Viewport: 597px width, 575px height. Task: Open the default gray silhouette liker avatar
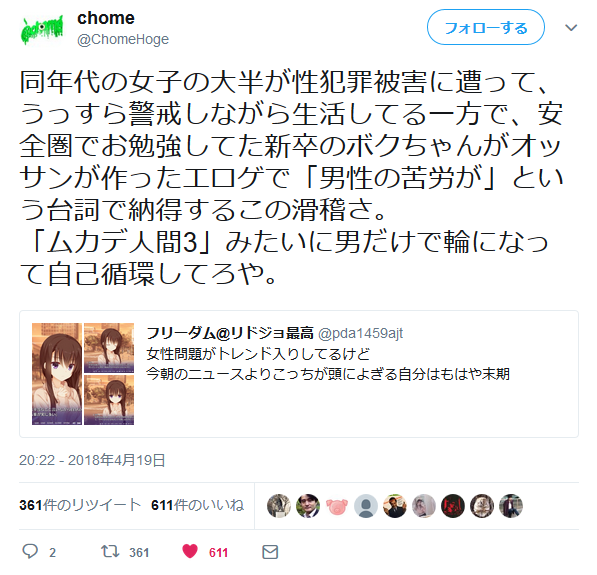click(x=366, y=506)
